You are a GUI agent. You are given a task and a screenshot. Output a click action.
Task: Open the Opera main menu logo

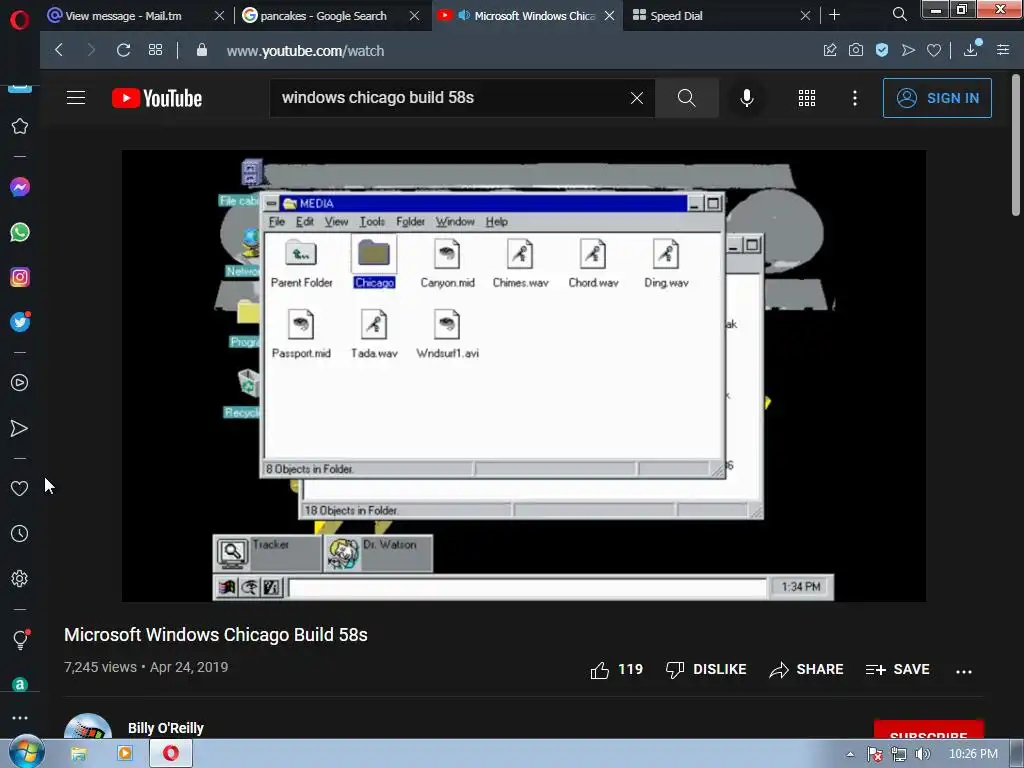(20, 20)
